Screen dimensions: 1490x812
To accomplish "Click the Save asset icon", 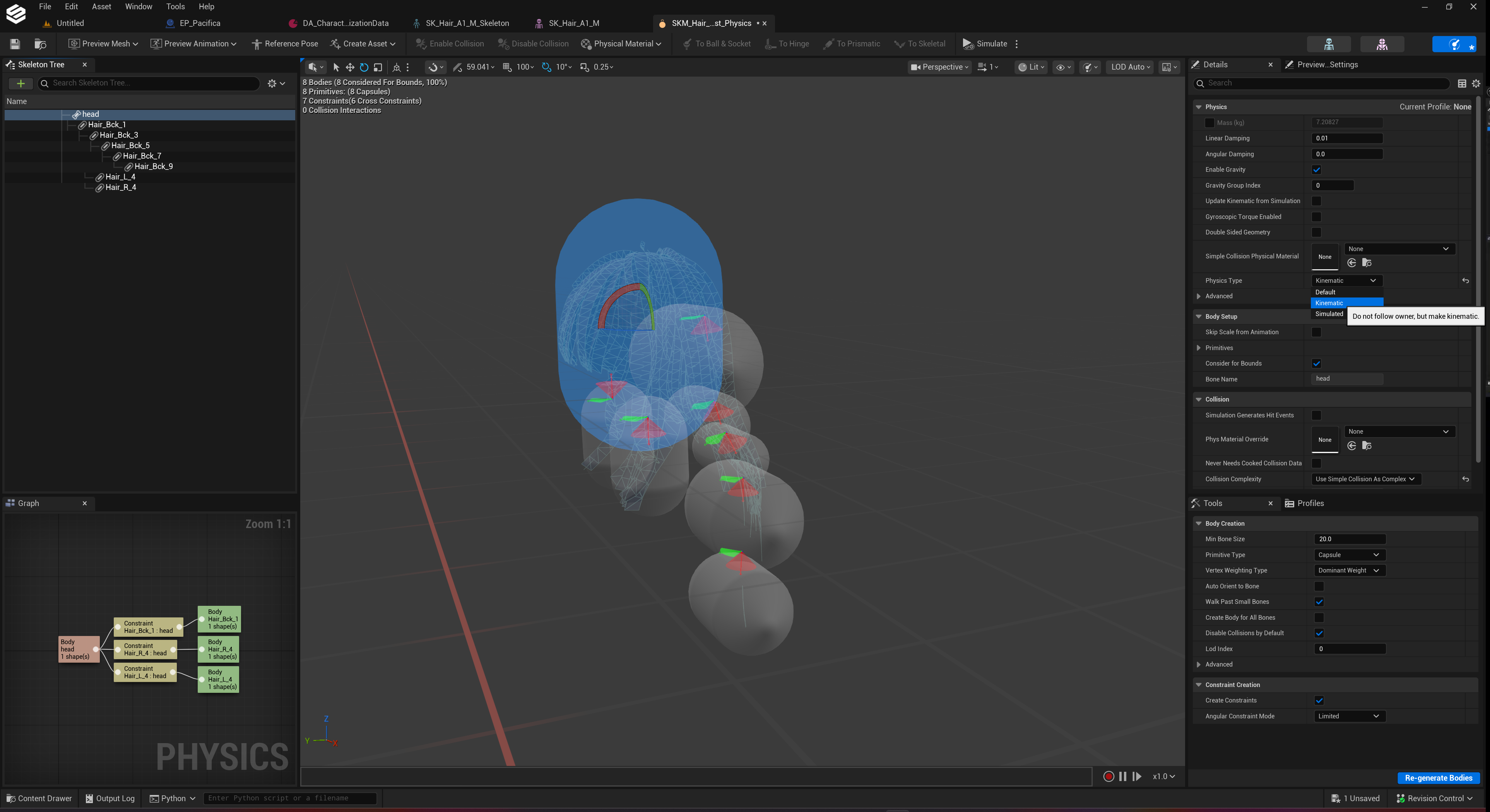I will pos(15,44).
